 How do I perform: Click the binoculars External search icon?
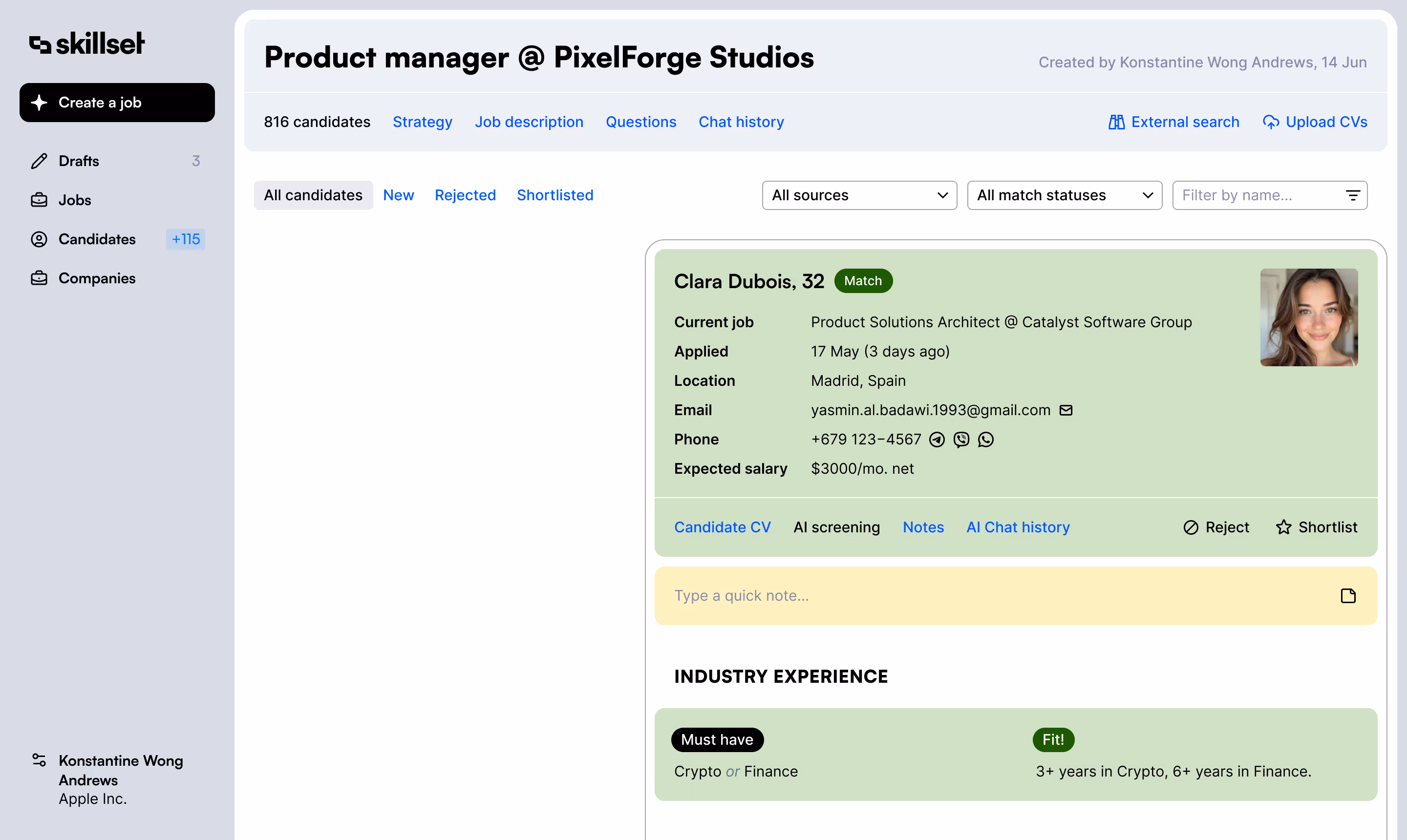[x=1116, y=122]
